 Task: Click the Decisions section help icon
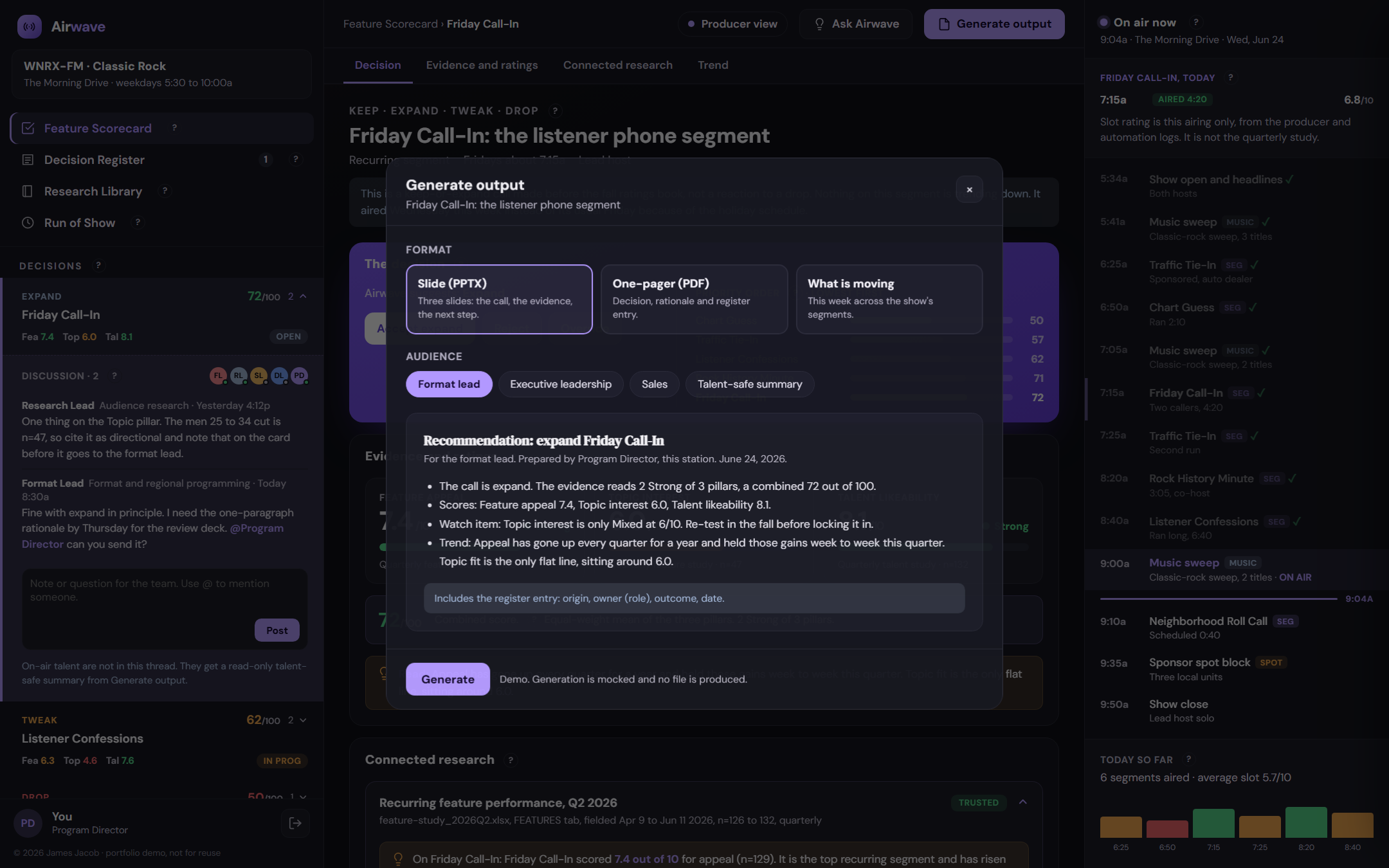(98, 266)
